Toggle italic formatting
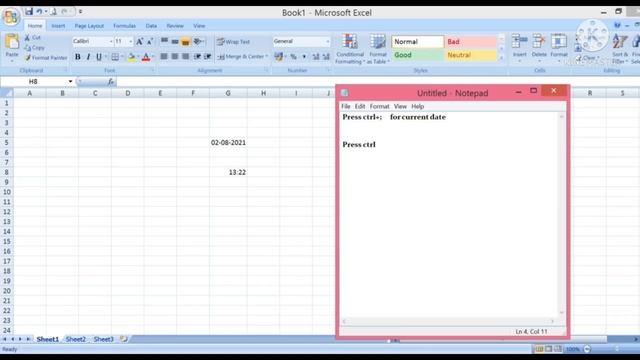The width and height of the screenshot is (640, 360). pos(88,57)
